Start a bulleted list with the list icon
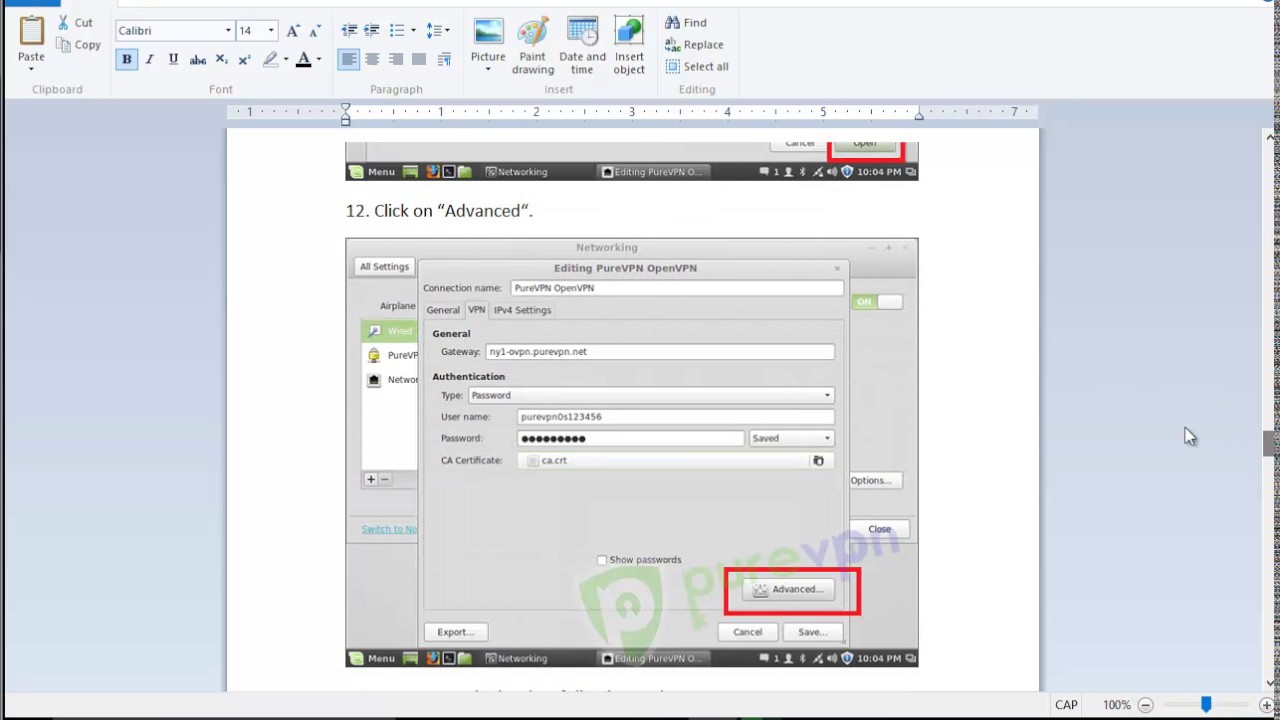Viewport: 1280px width, 720px height. (x=397, y=30)
